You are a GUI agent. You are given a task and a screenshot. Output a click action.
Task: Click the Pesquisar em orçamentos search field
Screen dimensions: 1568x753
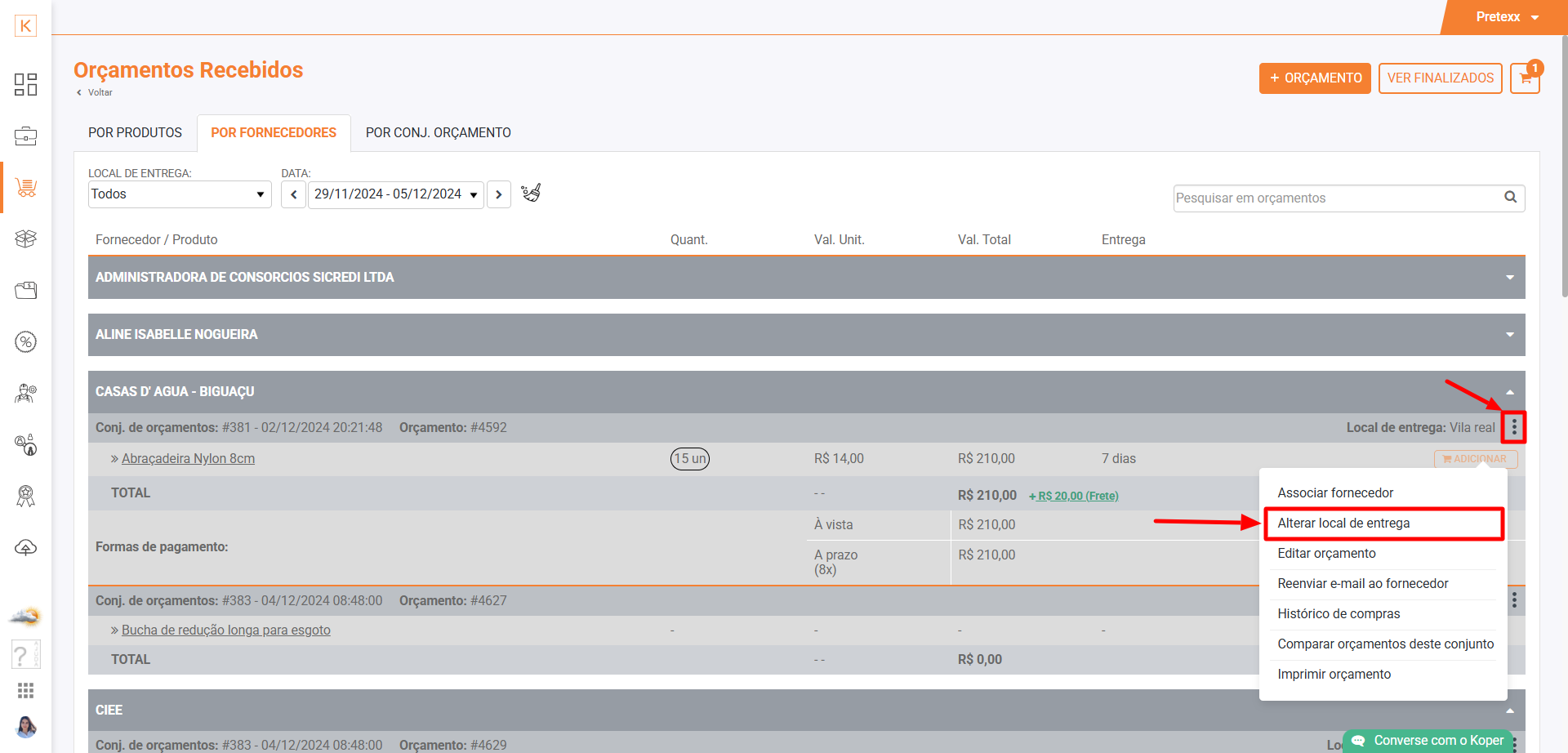1335,198
